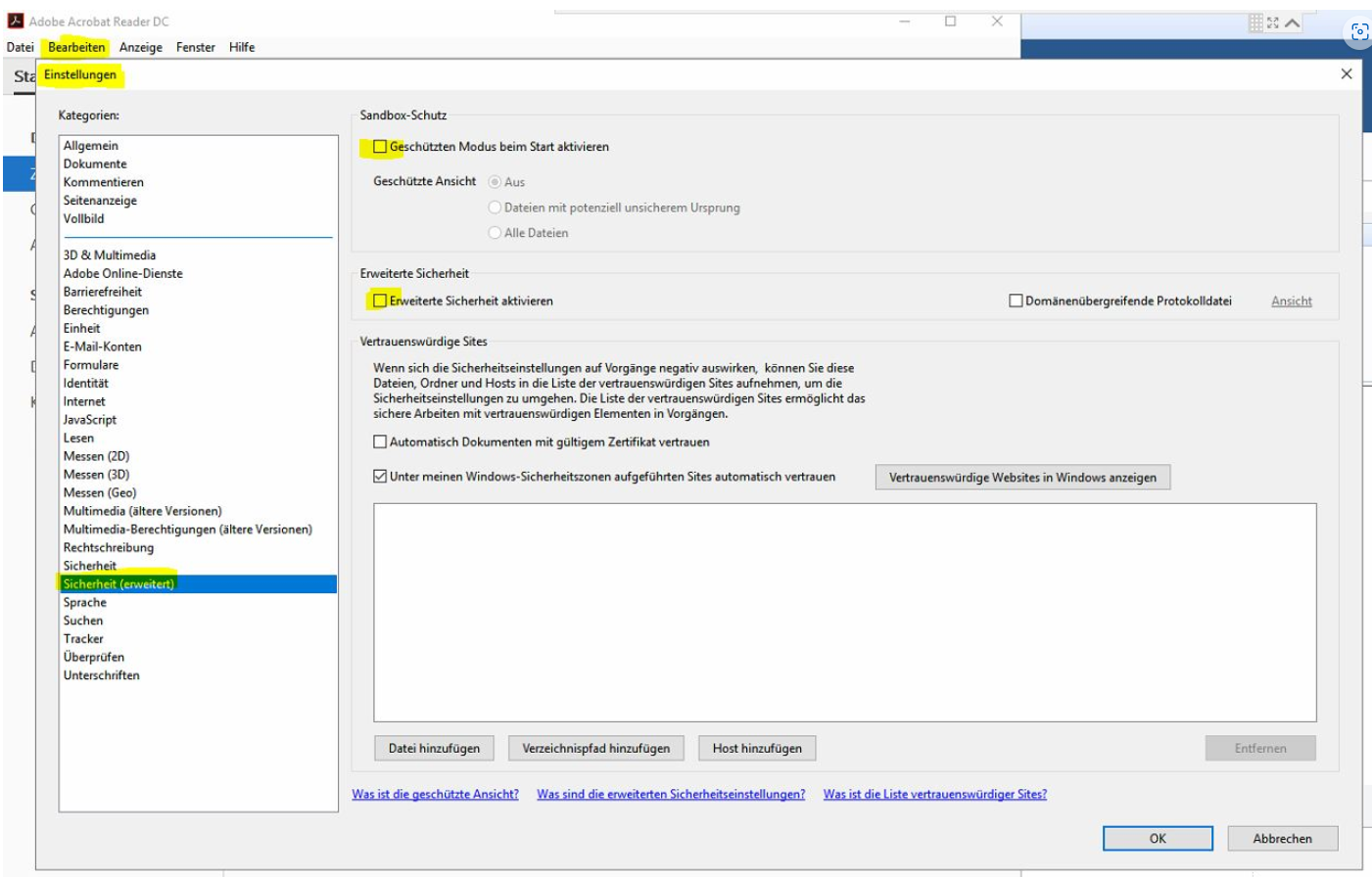Image resolution: width=1372 pixels, height=877 pixels.
Task: Close the Einstellungen dialog with the X
Action: tap(1346, 74)
